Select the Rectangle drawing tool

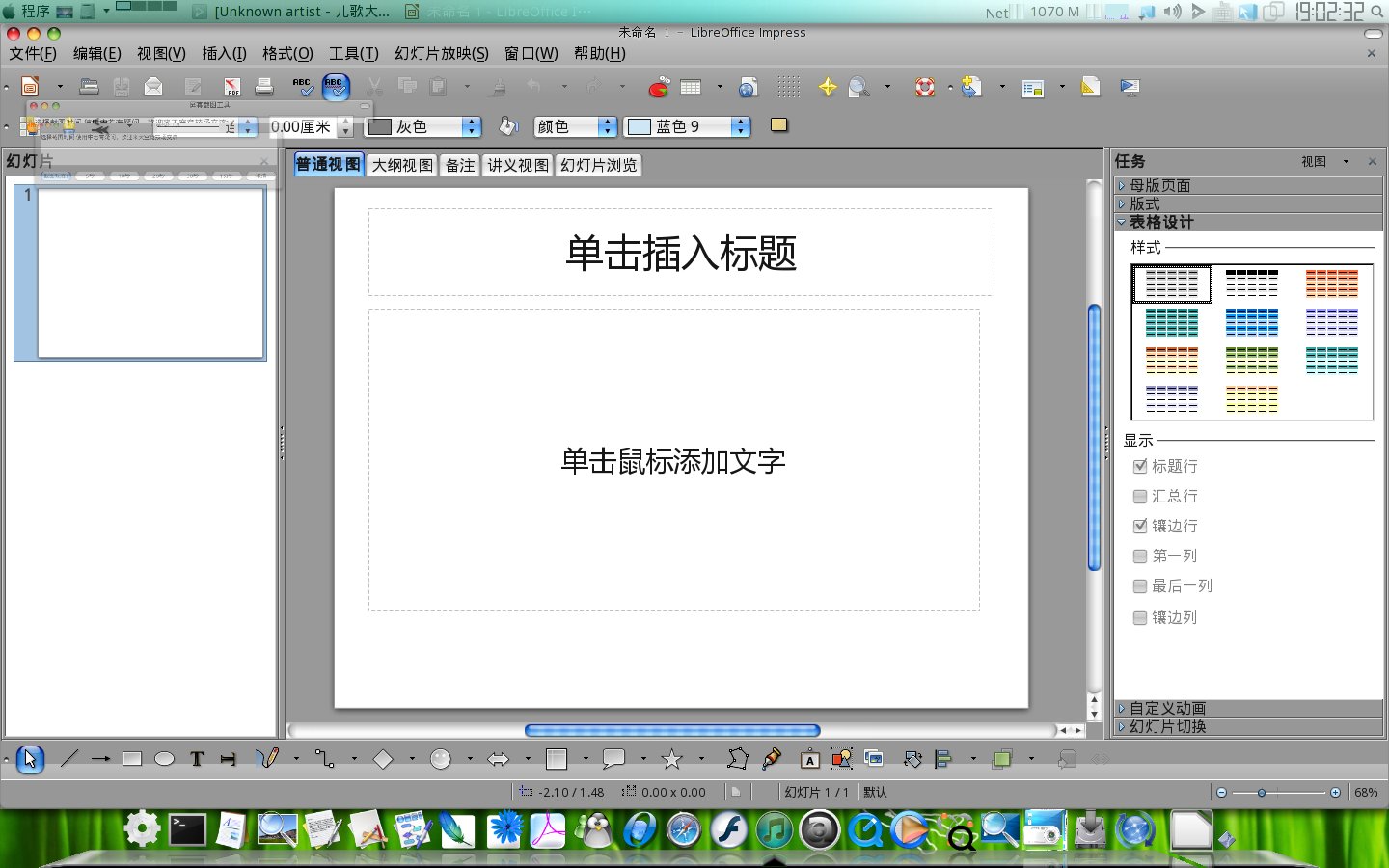(x=132, y=759)
